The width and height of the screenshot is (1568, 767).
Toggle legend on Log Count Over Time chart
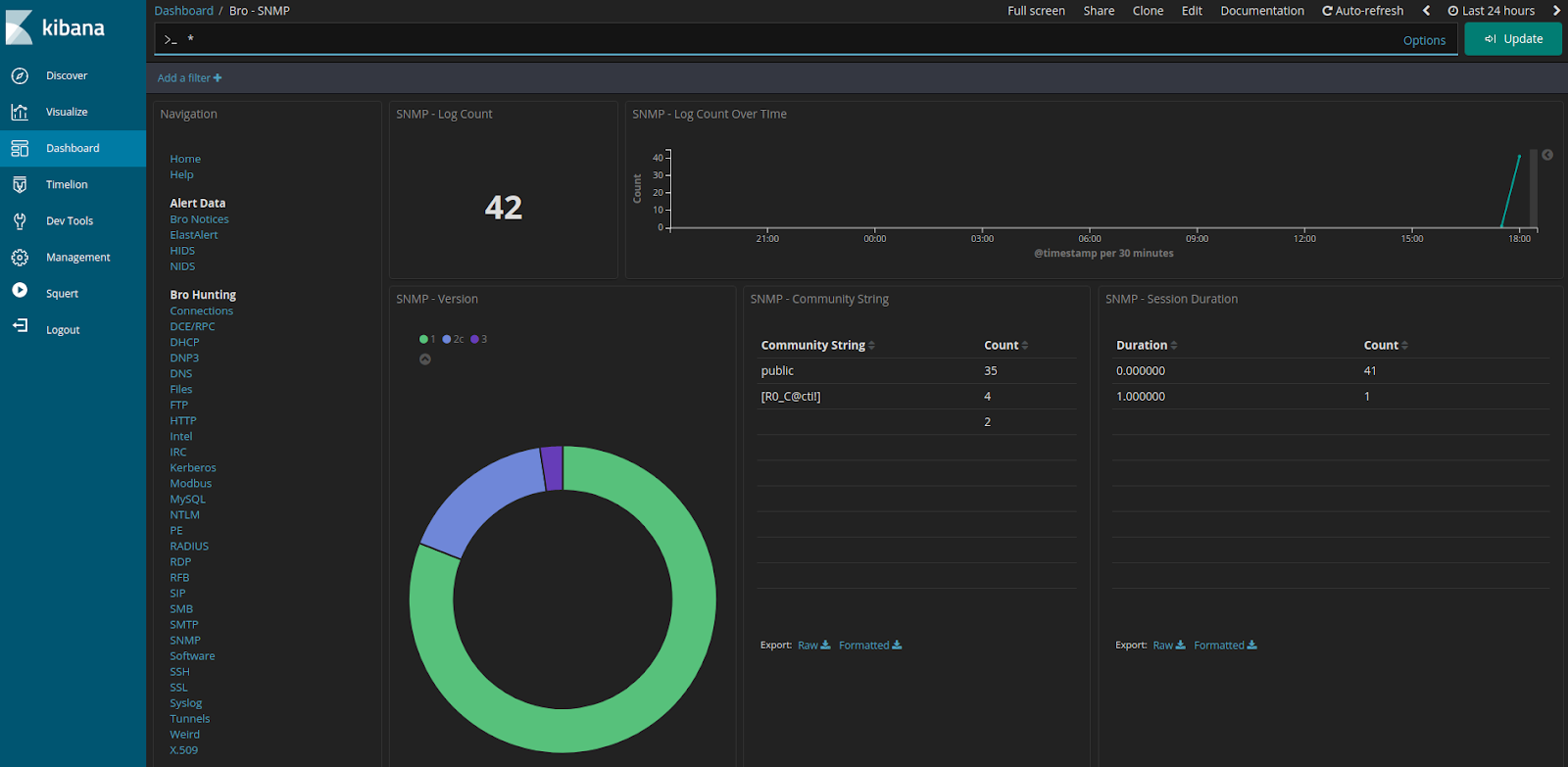click(1547, 155)
